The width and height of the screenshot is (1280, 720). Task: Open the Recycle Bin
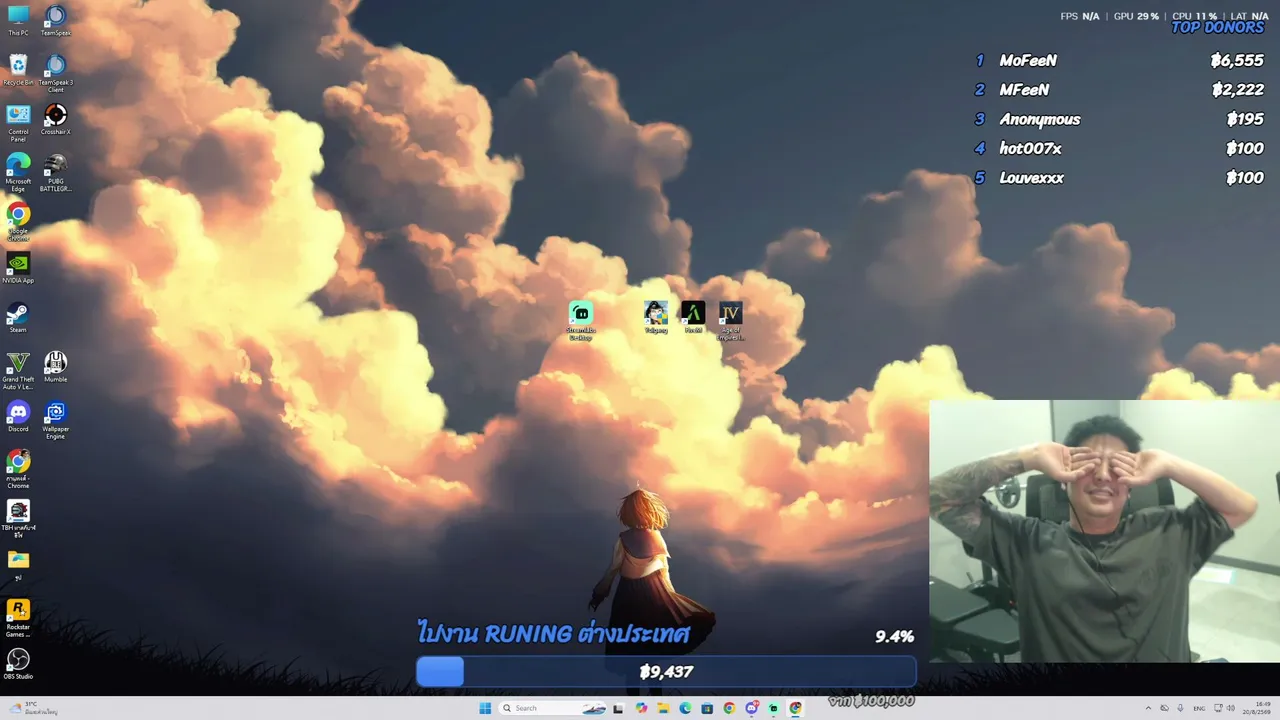pos(18,69)
